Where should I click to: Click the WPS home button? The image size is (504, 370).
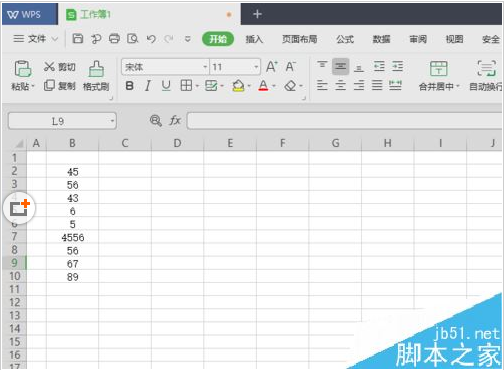30,14
